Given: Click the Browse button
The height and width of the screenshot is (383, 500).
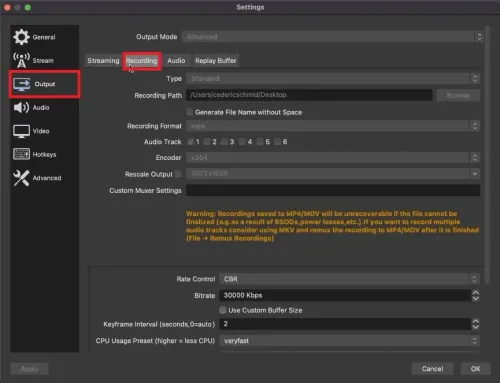Looking at the screenshot, I should tap(458, 95).
